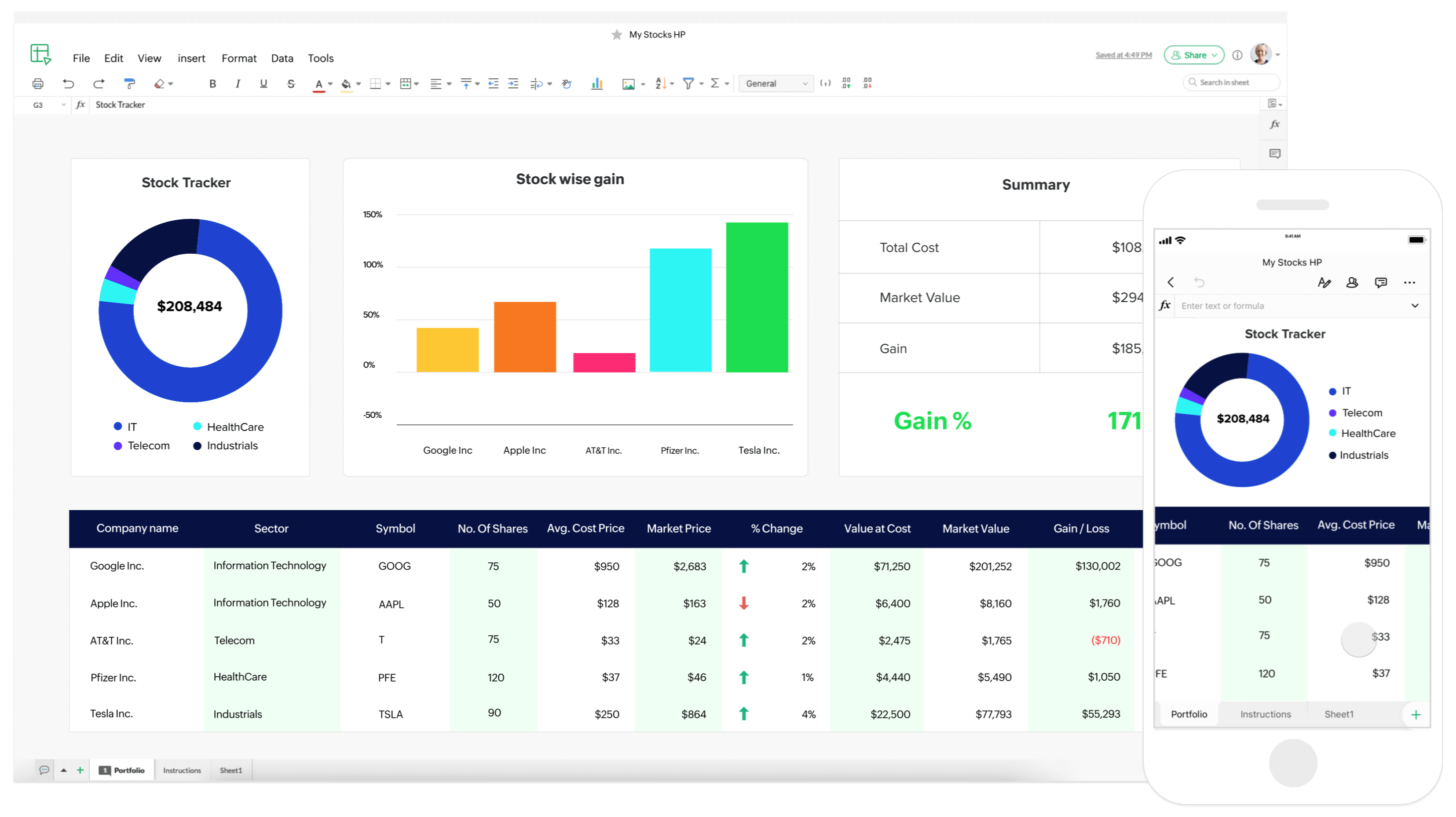Click the Data menu item
The height and width of the screenshot is (817, 1456).
pyautogui.click(x=282, y=57)
